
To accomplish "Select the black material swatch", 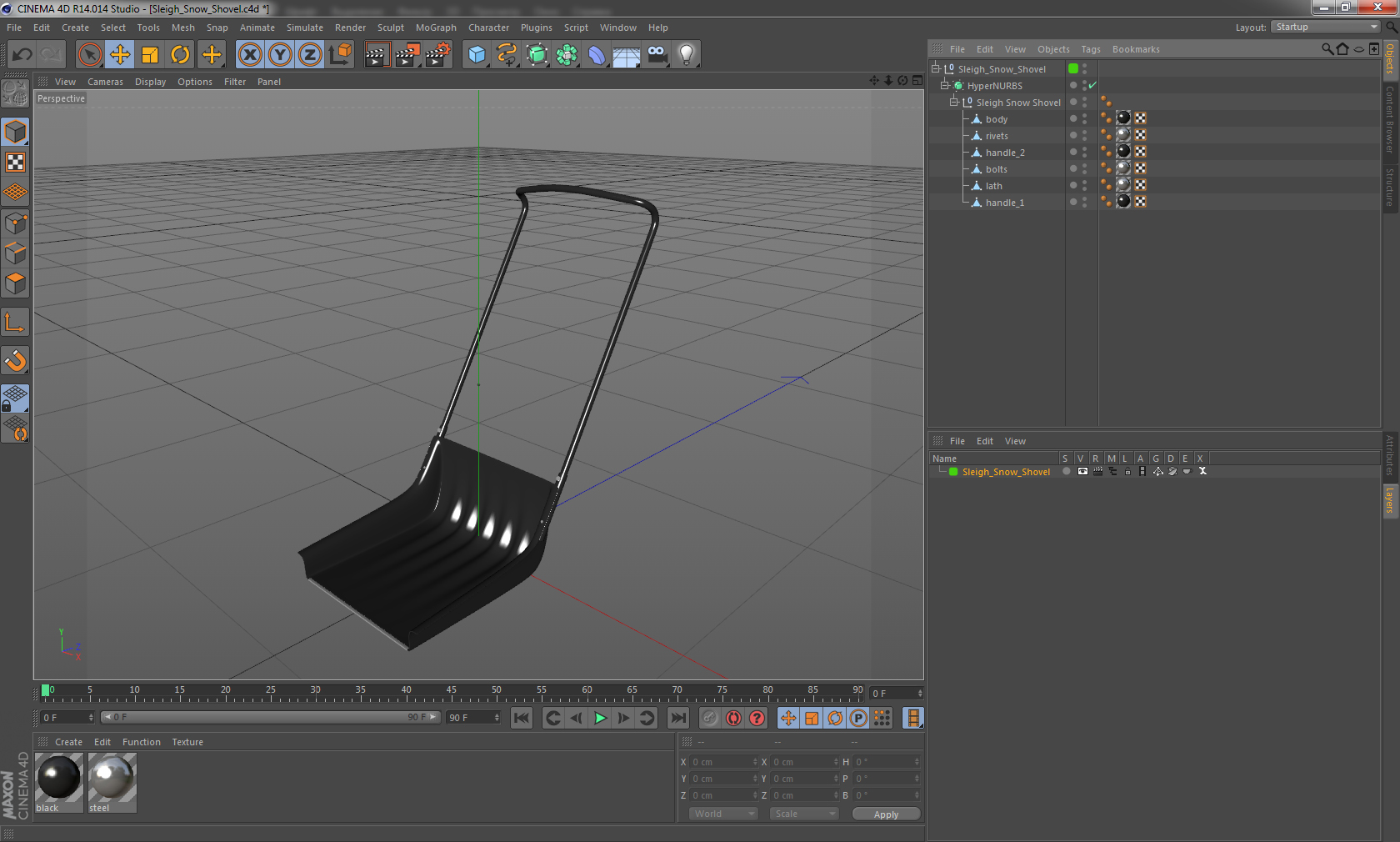I will pos(59,783).
